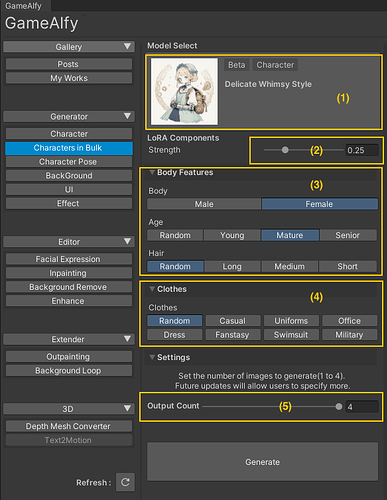Select Male body type
387x500 pixels.
click(x=204, y=204)
